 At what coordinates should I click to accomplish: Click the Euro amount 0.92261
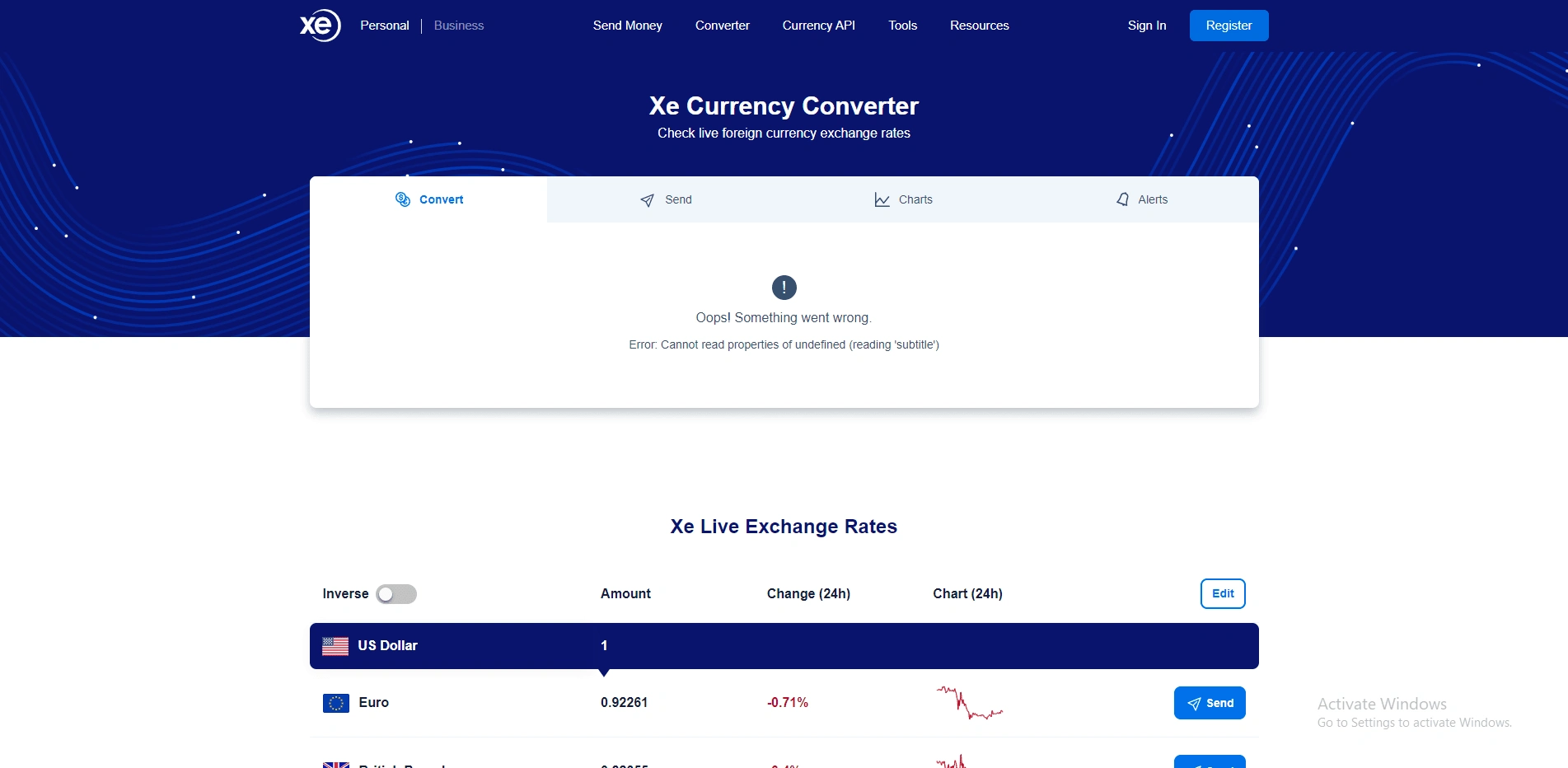624,703
